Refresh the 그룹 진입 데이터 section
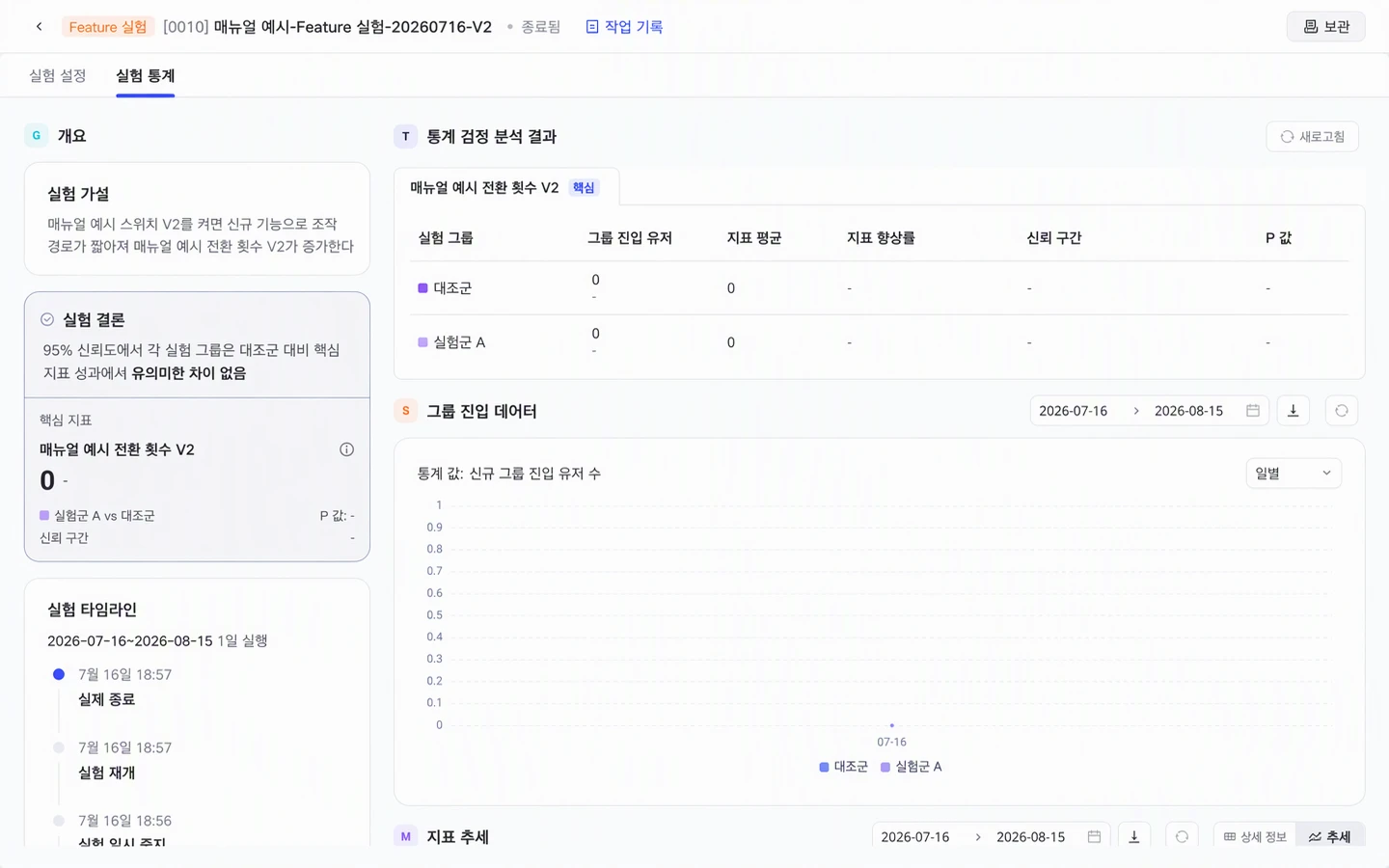 (x=1341, y=411)
